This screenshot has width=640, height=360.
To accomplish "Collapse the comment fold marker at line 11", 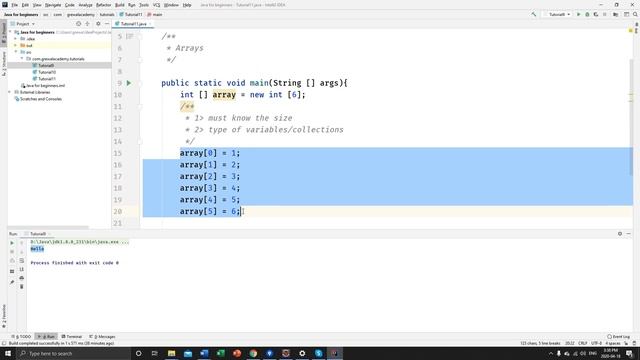I will pos(140,107).
